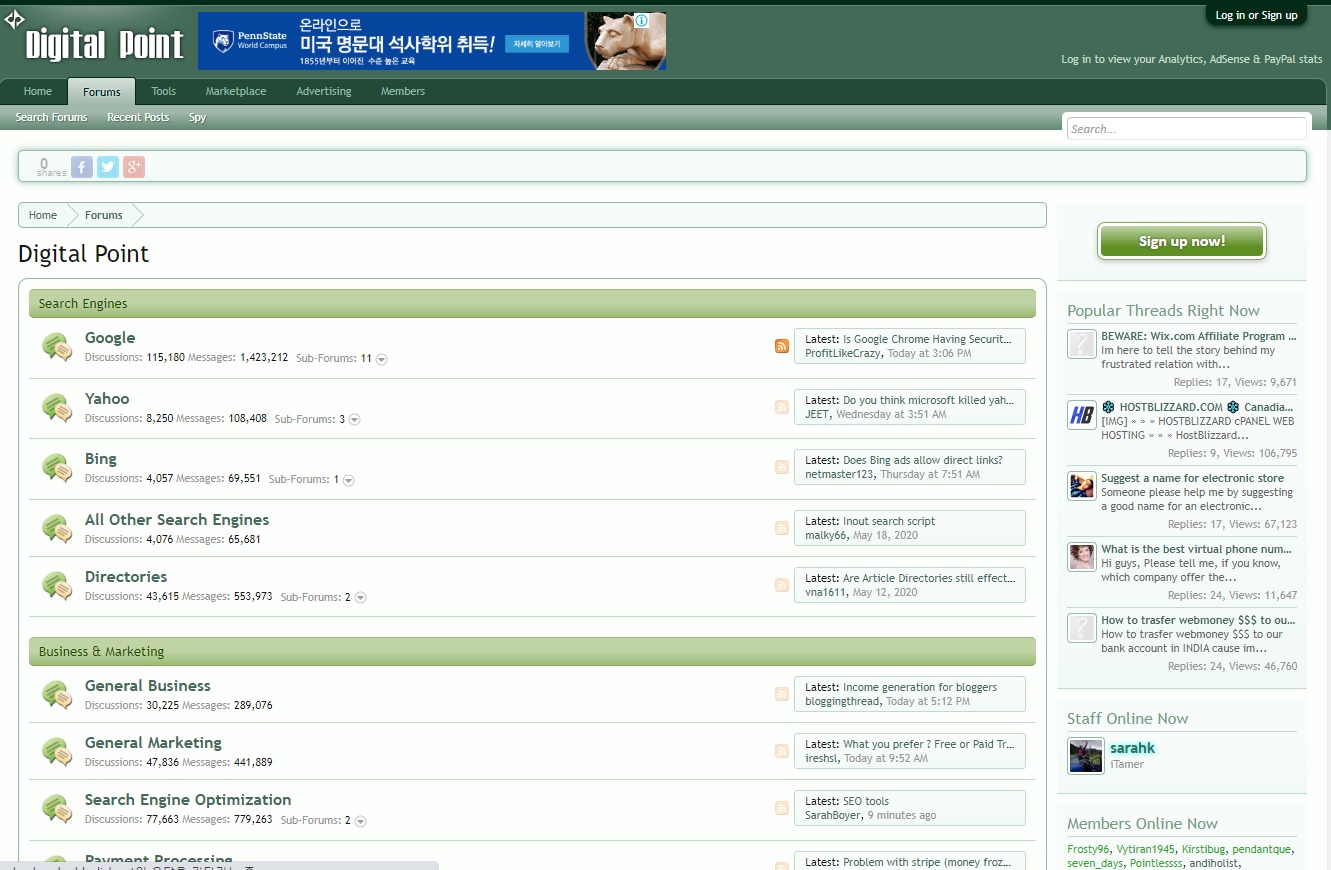Open the Marketplace navigation tab
This screenshot has width=1331, height=870.
(x=236, y=91)
